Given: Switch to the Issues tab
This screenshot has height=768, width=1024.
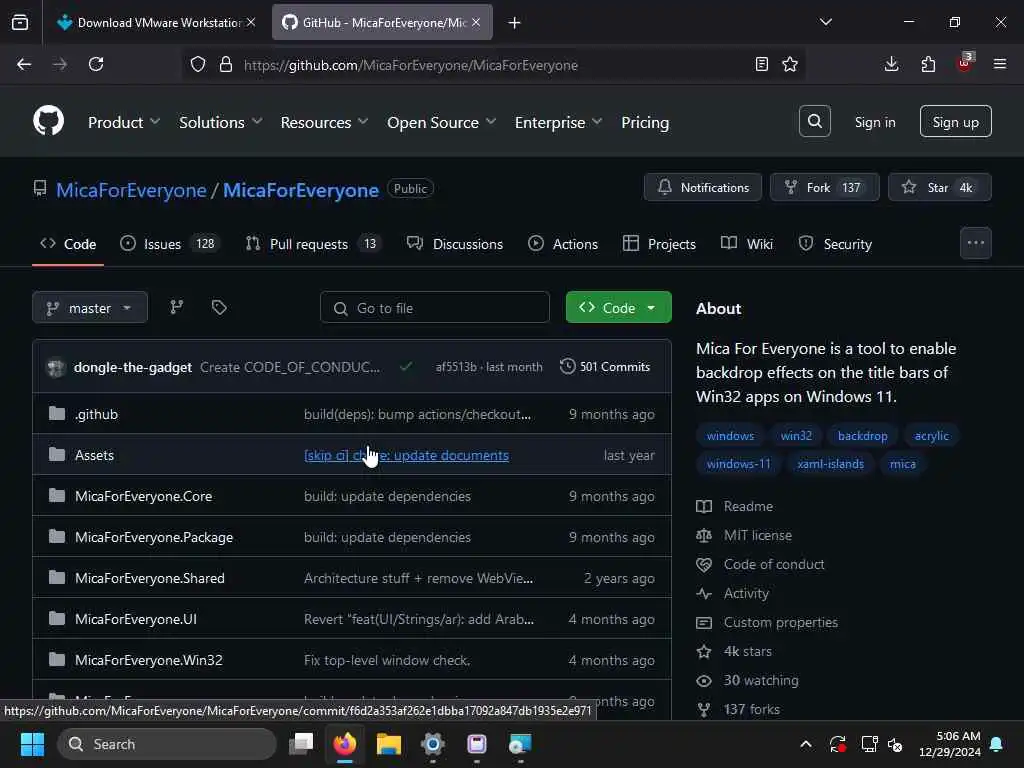Looking at the screenshot, I should 170,244.
